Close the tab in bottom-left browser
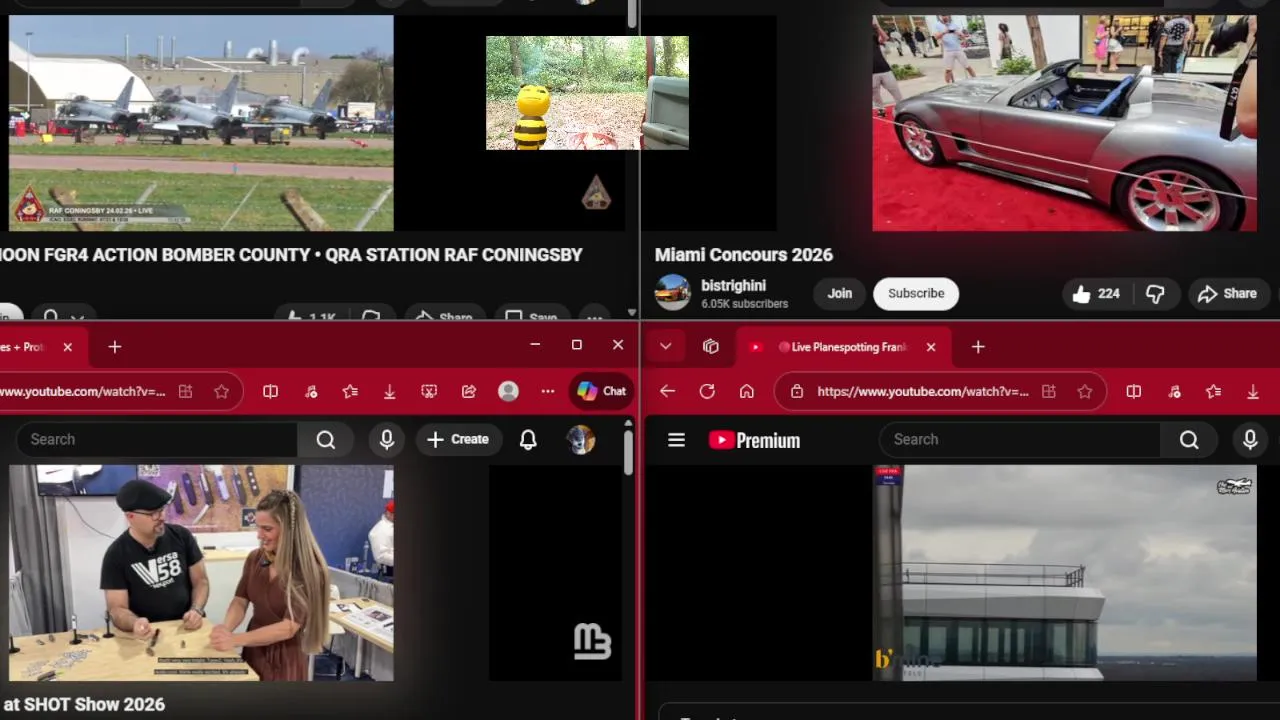This screenshot has height=720, width=1280. pos(67,347)
